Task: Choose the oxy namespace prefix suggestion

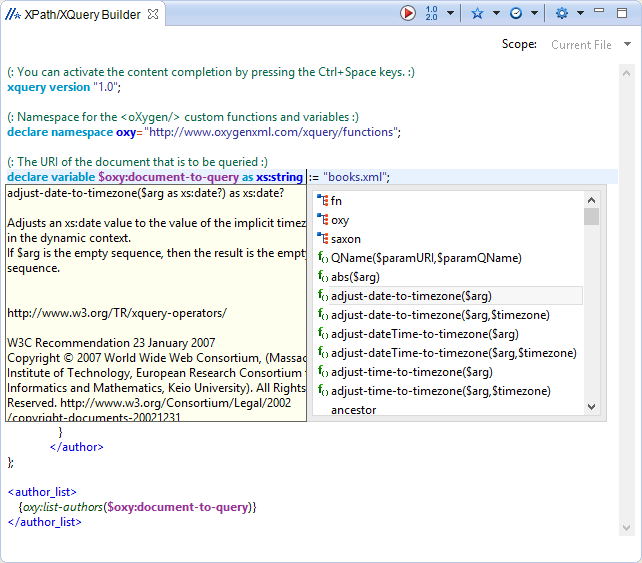Action: coord(340,220)
